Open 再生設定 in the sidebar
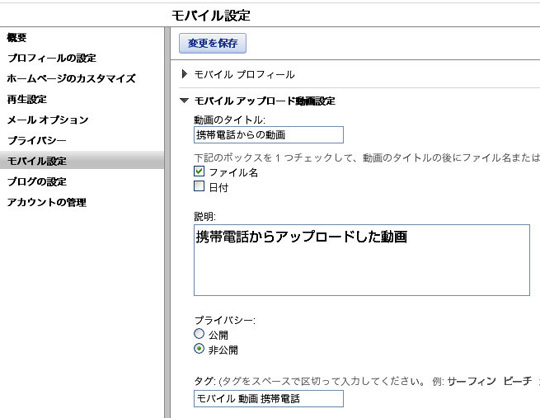This screenshot has width=540, height=418. point(27,99)
